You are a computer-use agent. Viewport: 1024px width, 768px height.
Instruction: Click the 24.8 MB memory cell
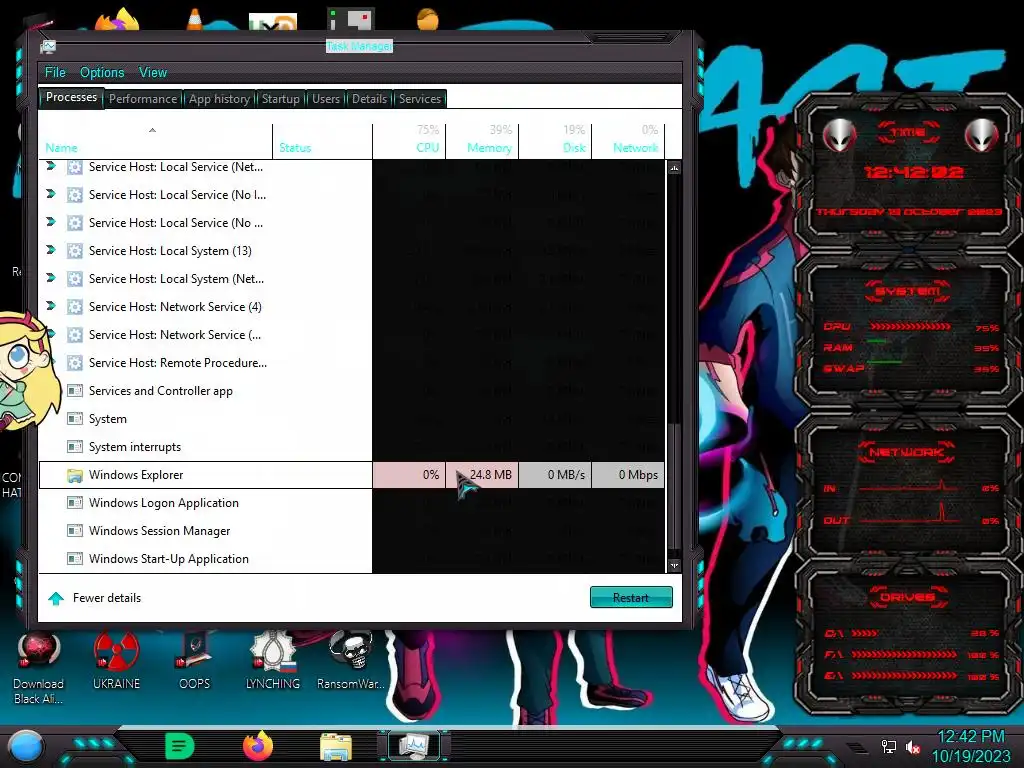pos(483,475)
